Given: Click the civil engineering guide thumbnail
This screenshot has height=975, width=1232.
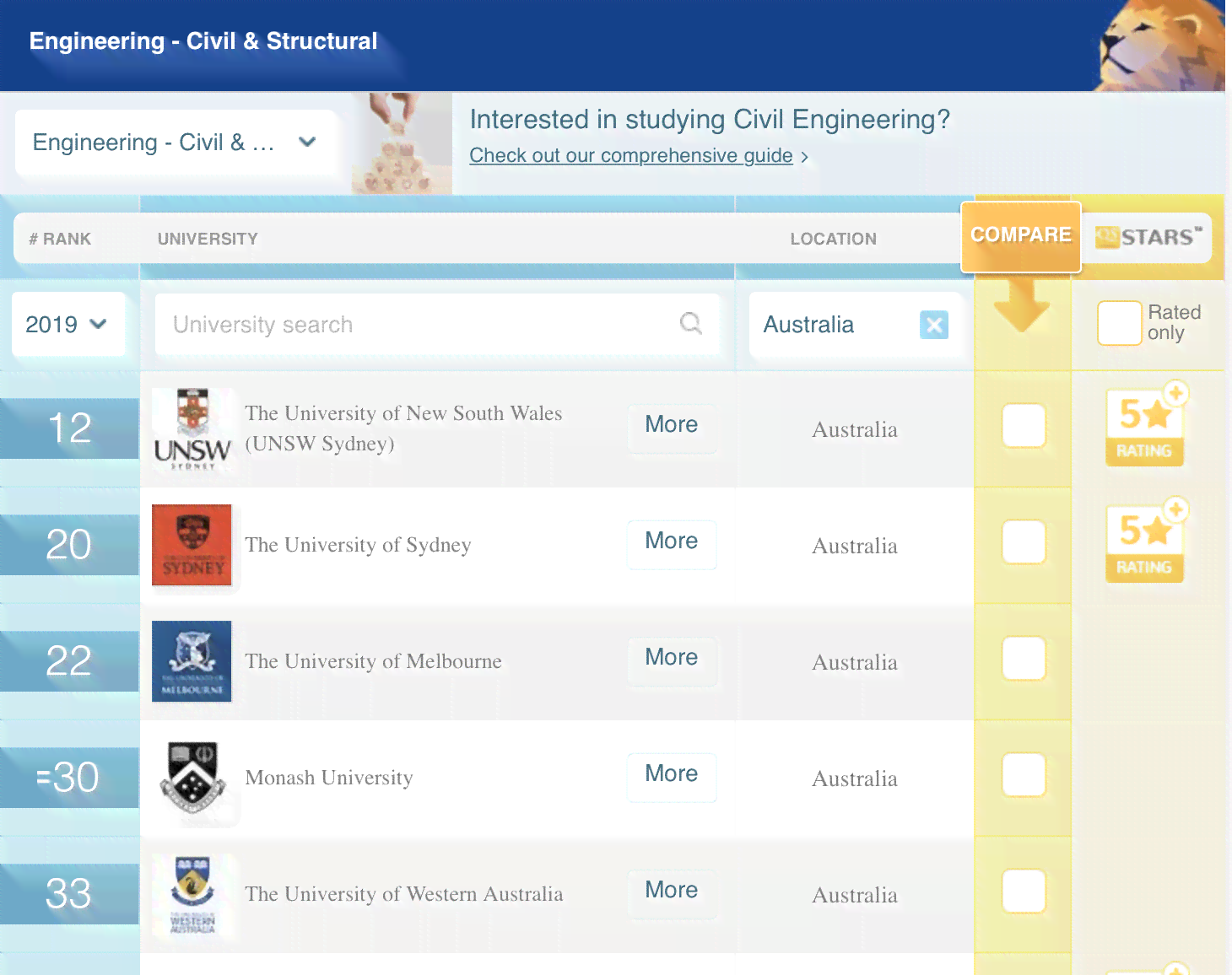Looking at the screenshot, I should point(402,143).
